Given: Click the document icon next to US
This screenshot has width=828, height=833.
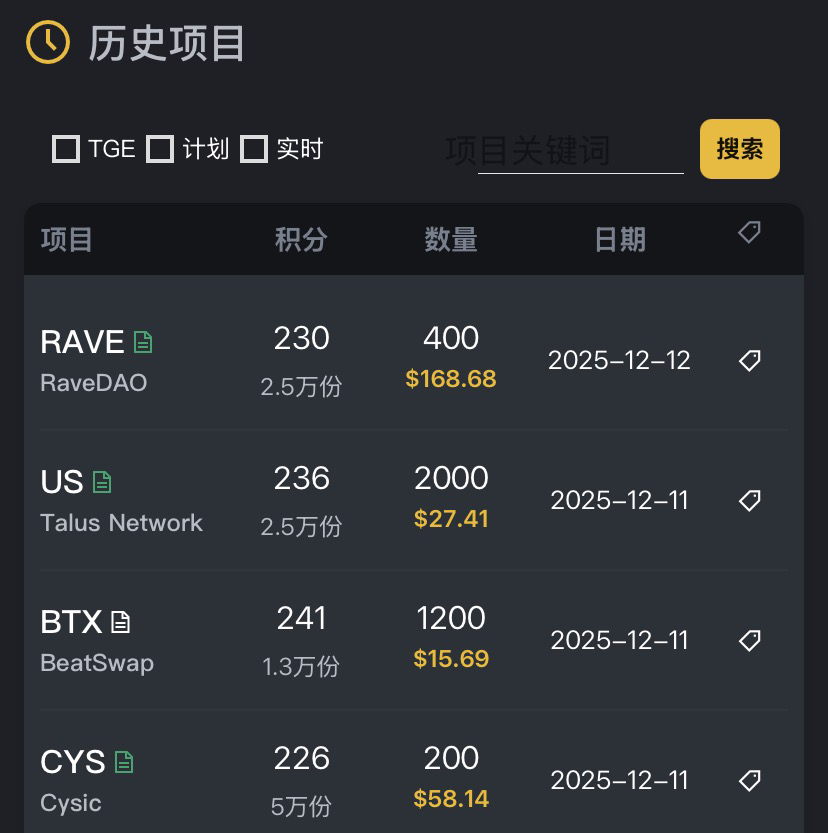Looking at the screenshot, I should click(x=102, y=482).
